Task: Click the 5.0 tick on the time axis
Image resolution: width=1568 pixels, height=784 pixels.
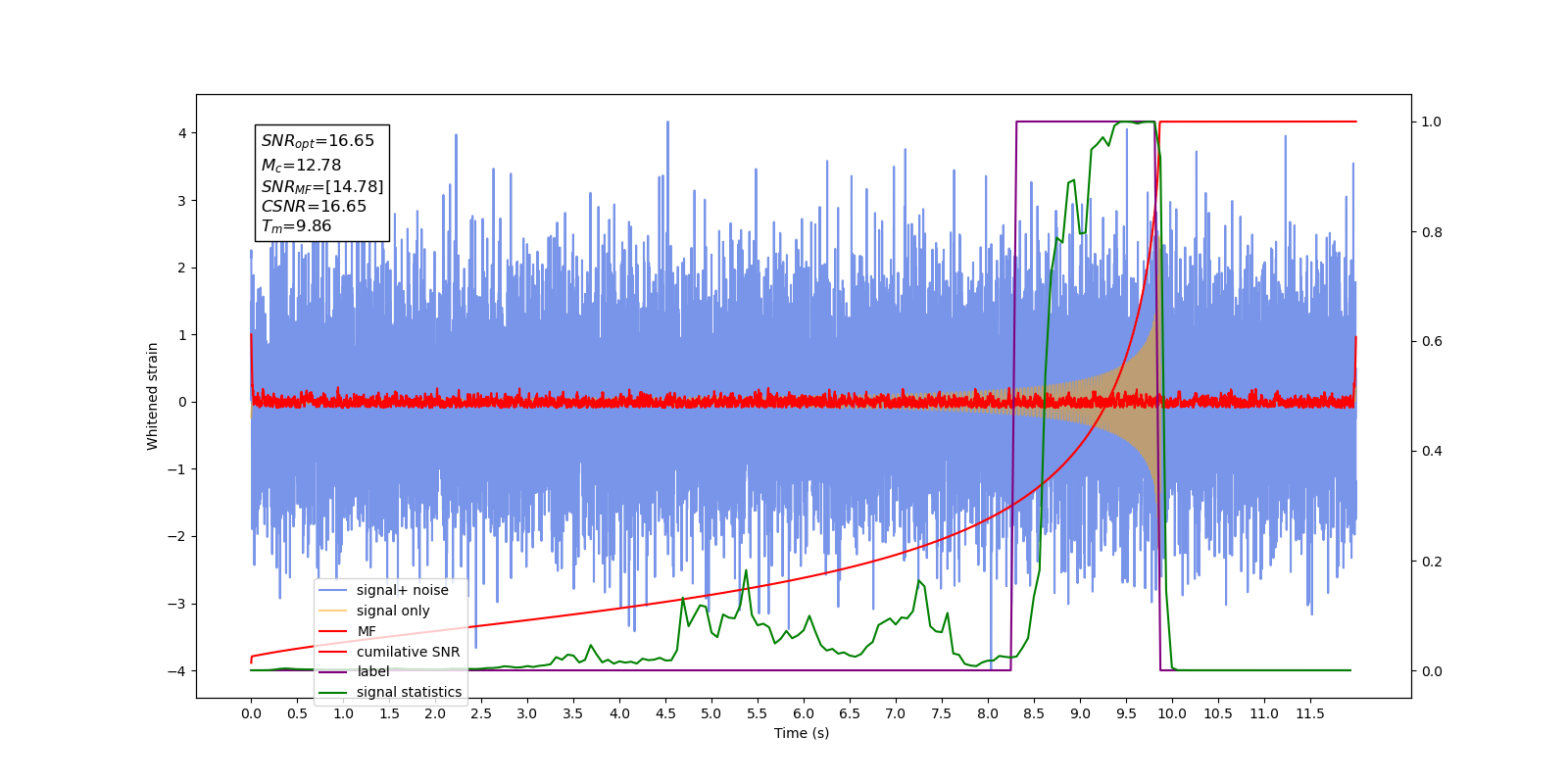Action: (x=711, y=713)
